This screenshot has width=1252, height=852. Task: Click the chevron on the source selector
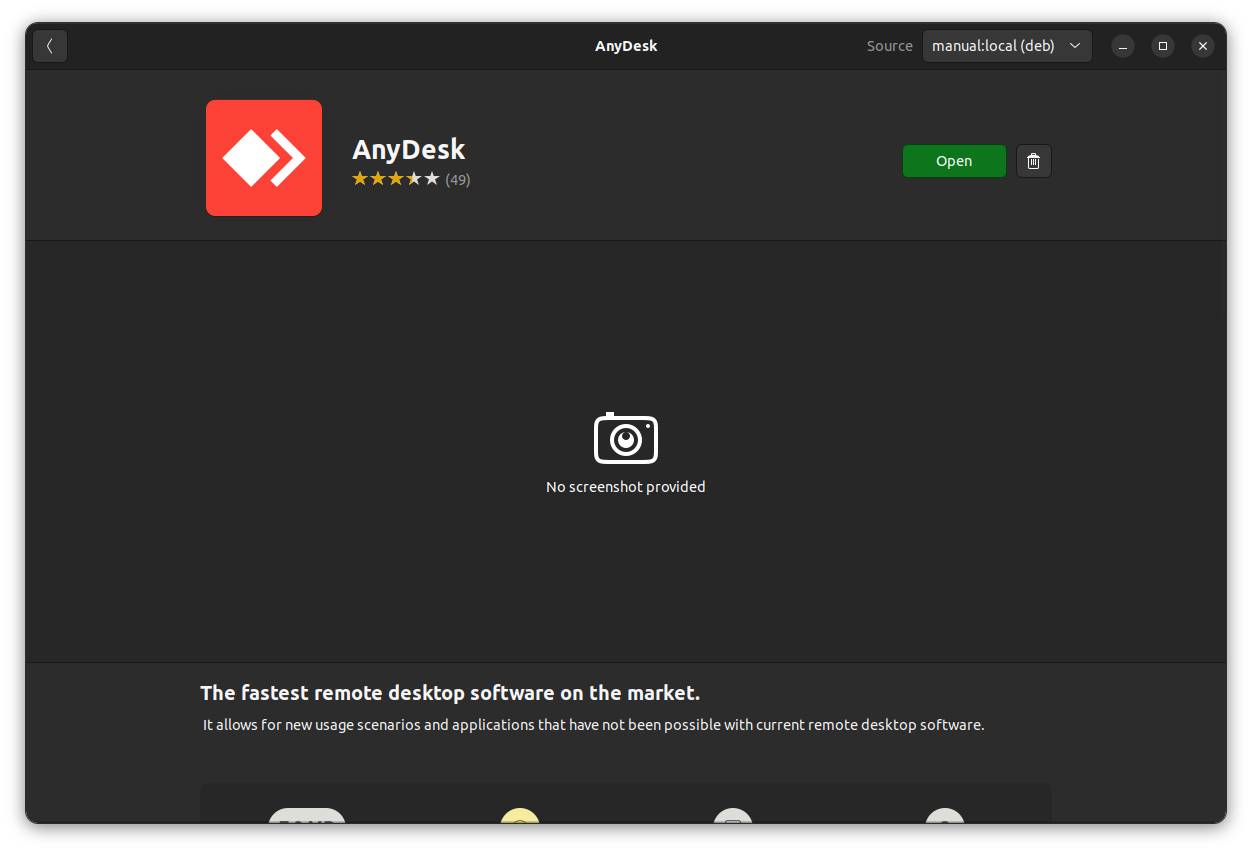coord(1075,45)
